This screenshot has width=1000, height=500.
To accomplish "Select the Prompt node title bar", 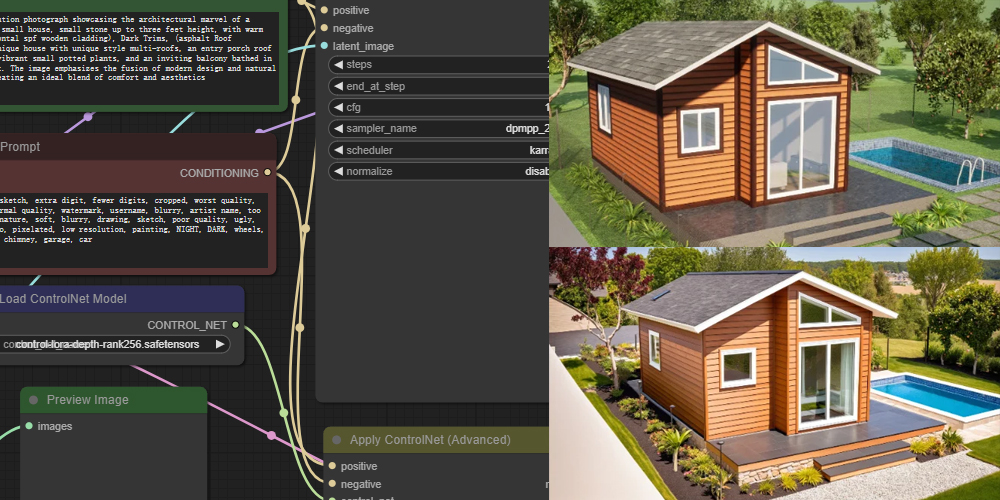I will [x=138, y=147].
